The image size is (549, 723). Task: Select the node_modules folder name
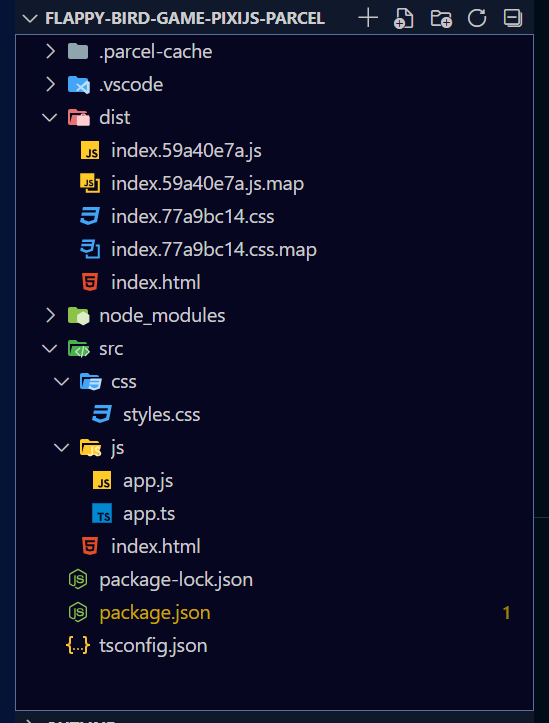tap(162, 316)
